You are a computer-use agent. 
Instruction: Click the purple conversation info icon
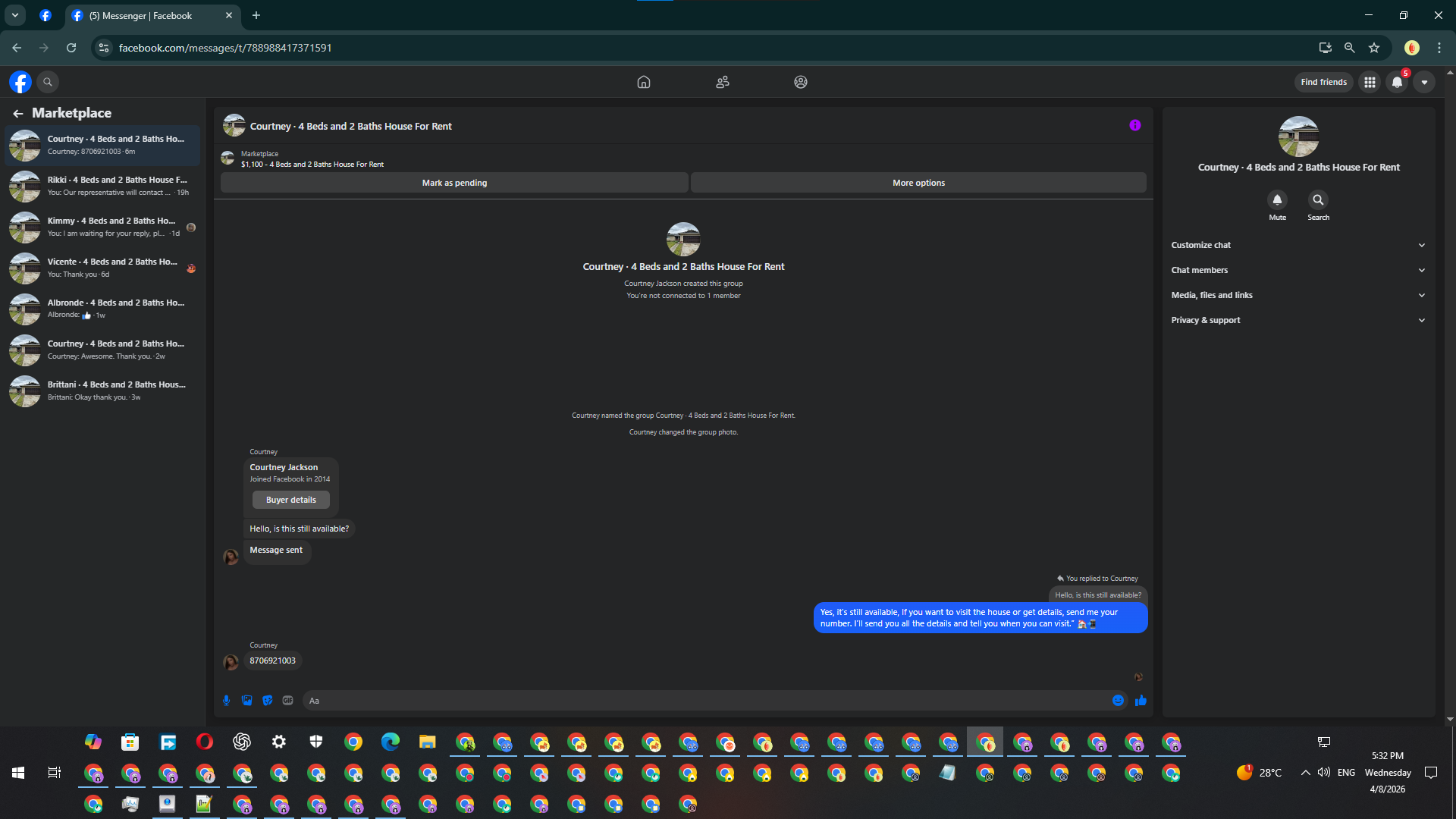coord(1134,125)
